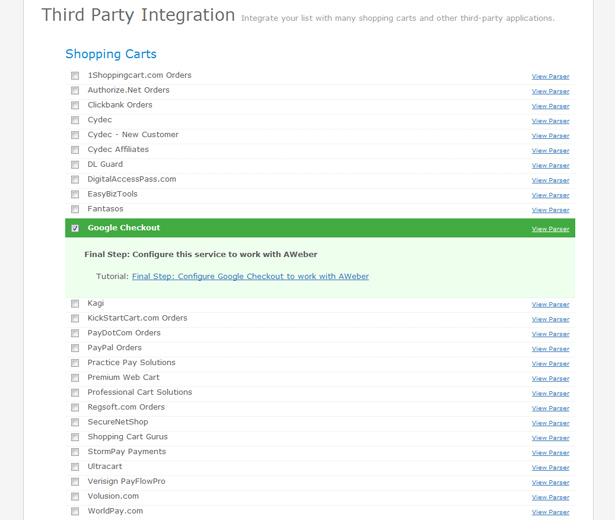615x520 pixels.
Task: Toggle Practice Pay Solutions checkbox
Action: (x=75, y=363)
